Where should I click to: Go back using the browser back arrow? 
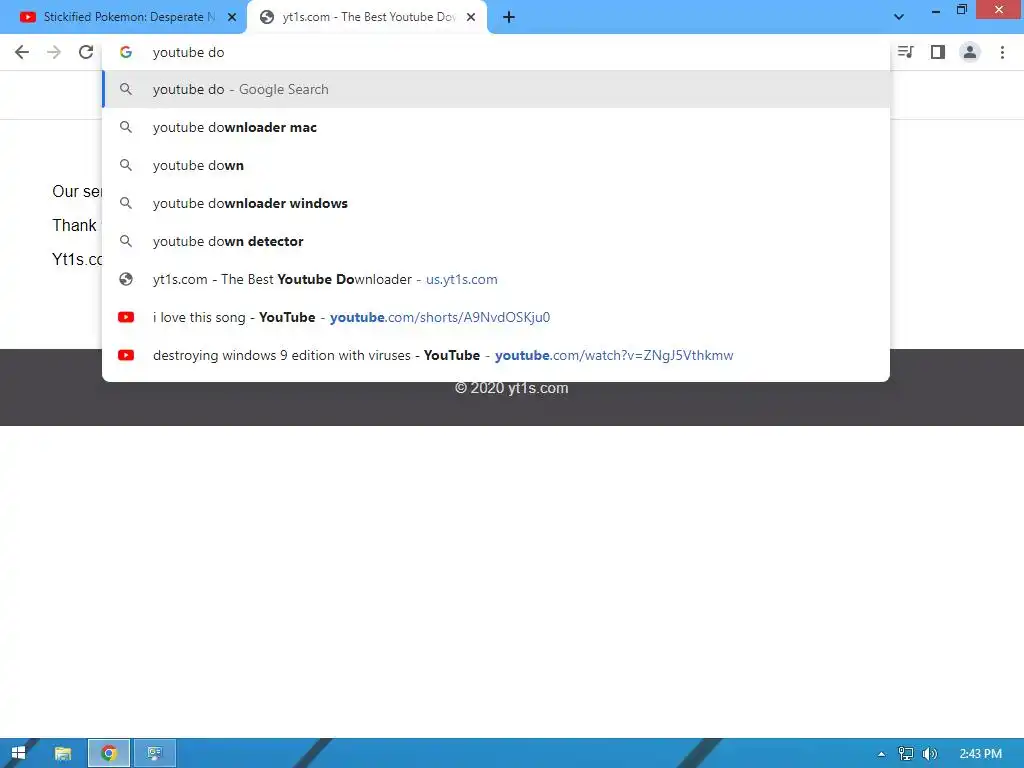(22, 52)
